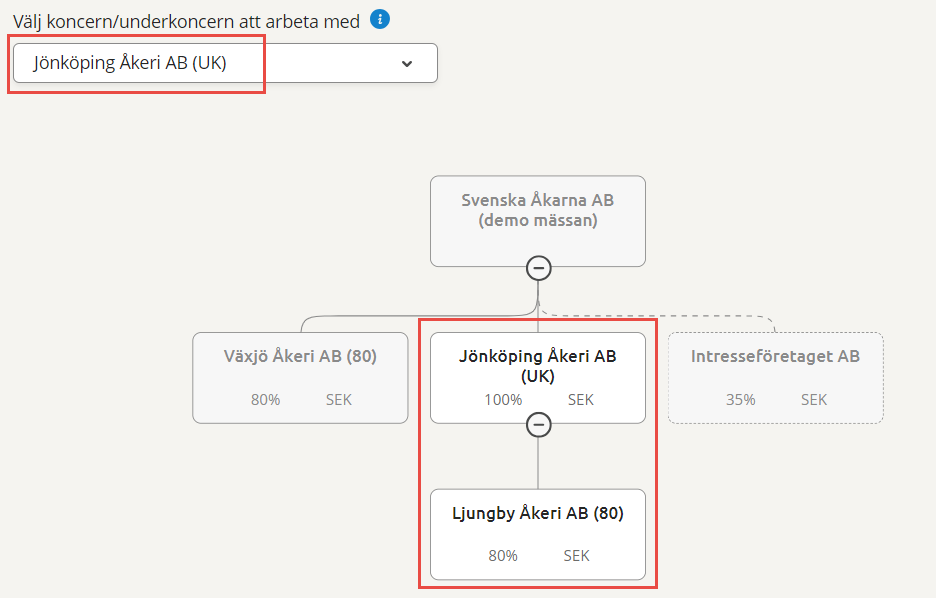The height and width of the screenshot is (598, 936).
Task: Select the Växjö Åkeri AB (80) company box
Action: (300, 378)
